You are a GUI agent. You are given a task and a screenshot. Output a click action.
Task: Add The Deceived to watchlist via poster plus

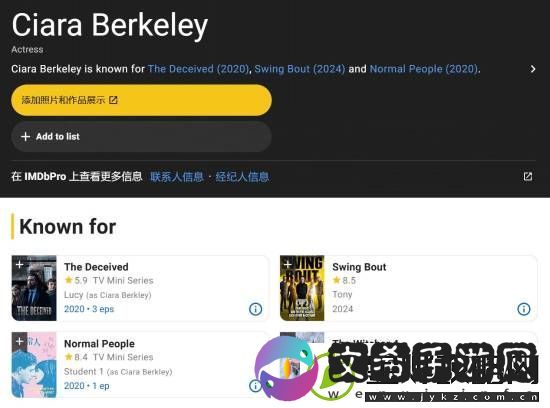(x=20, y=264)
